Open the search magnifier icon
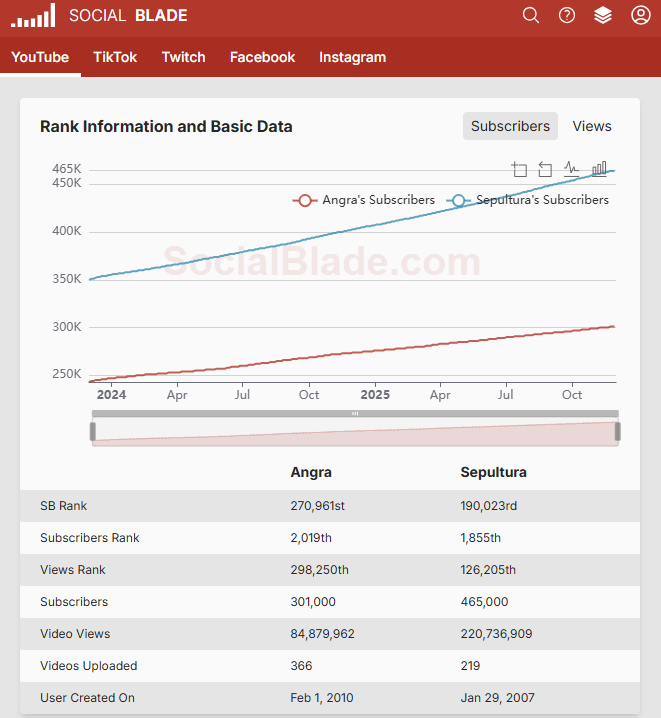The image size is (661, 718). 531,15
